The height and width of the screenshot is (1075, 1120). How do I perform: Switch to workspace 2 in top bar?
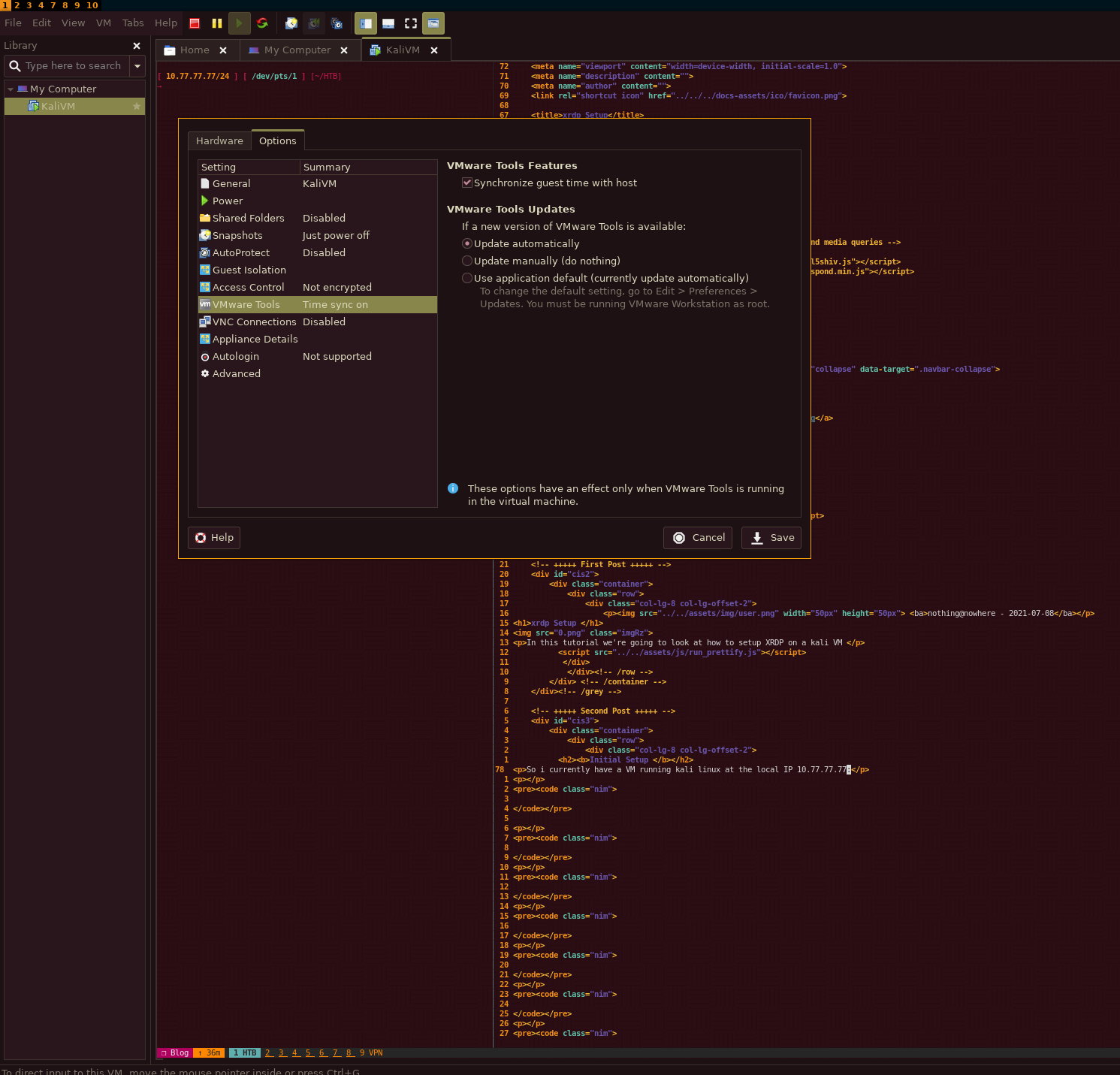[x=17, y=5]
